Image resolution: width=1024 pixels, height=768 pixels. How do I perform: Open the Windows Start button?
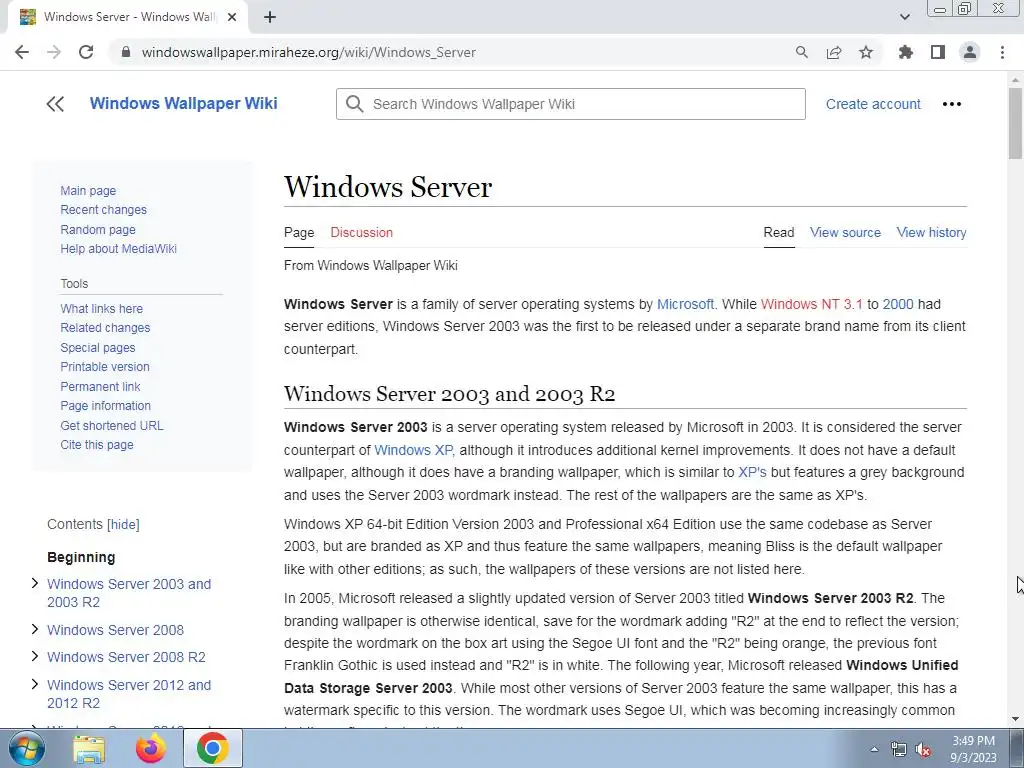tap(26, 748)
